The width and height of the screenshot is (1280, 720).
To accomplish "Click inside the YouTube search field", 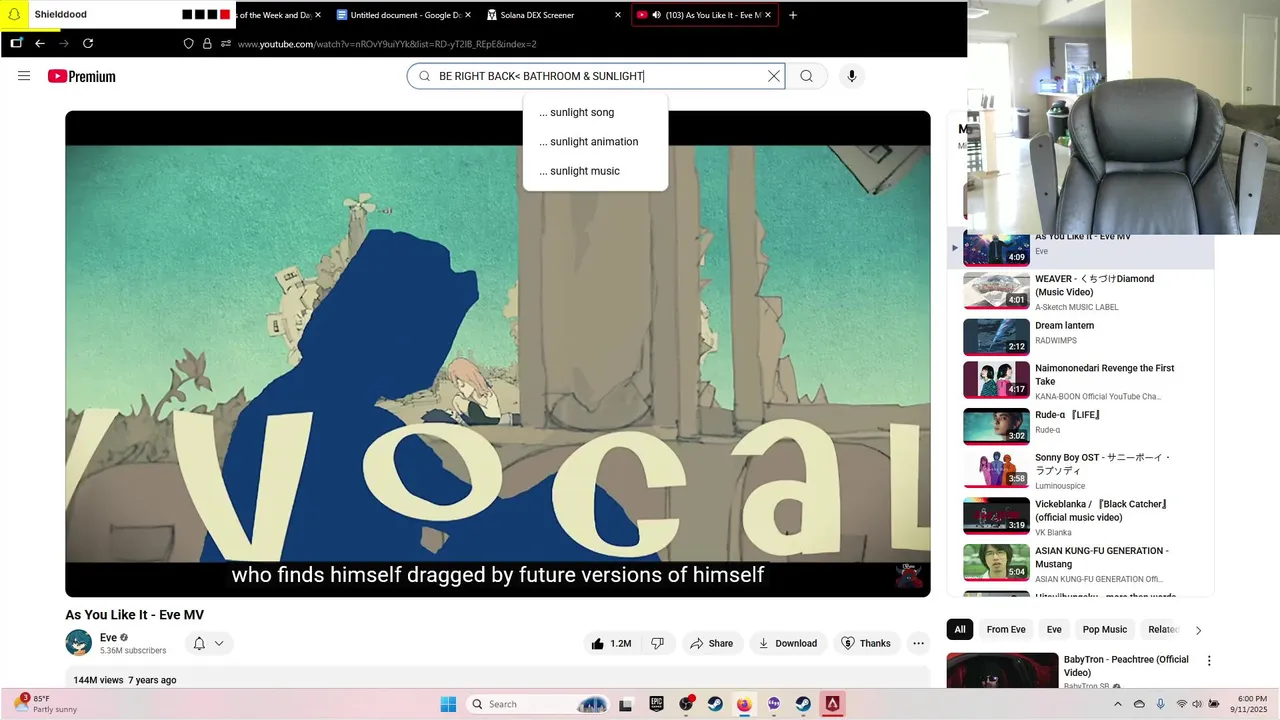I will (x=595, y=76).
